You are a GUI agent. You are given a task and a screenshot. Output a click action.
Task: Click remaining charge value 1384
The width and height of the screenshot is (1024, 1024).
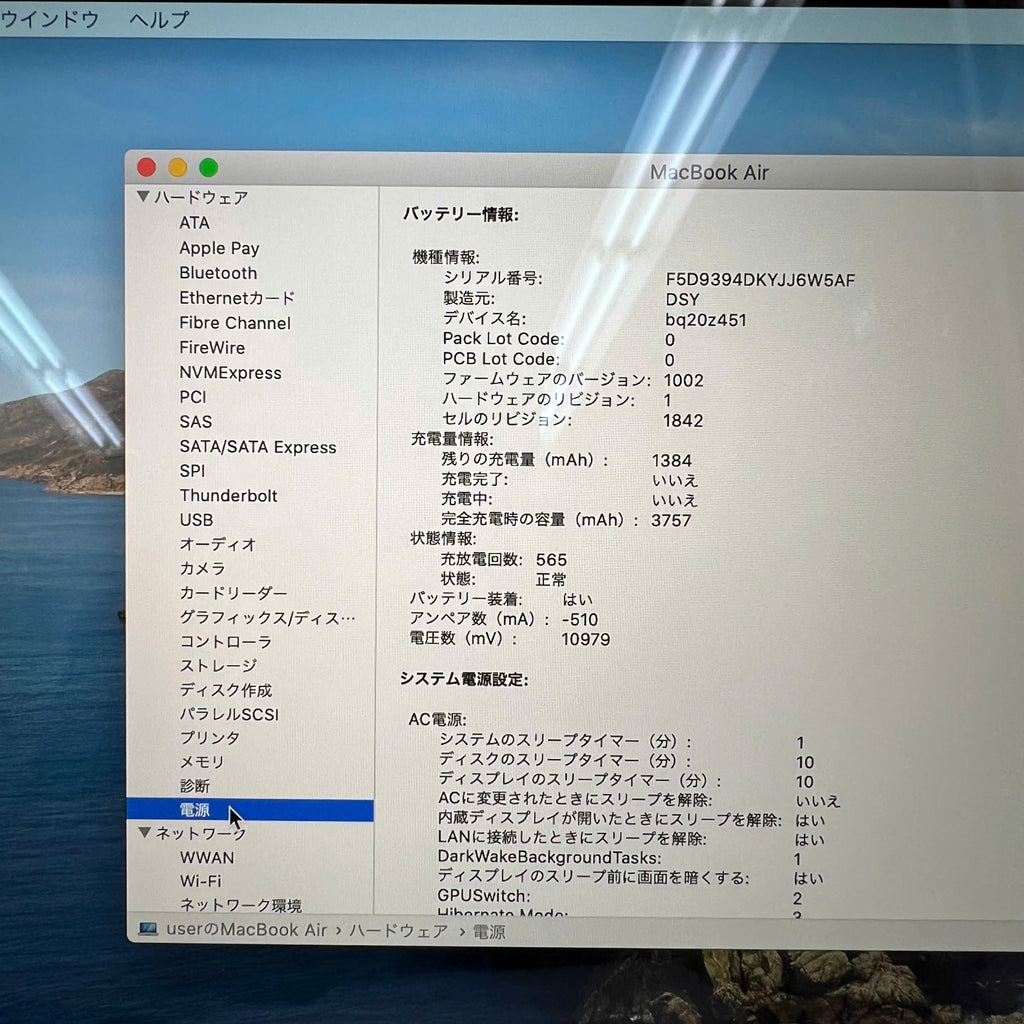click(x=671, y=461)
